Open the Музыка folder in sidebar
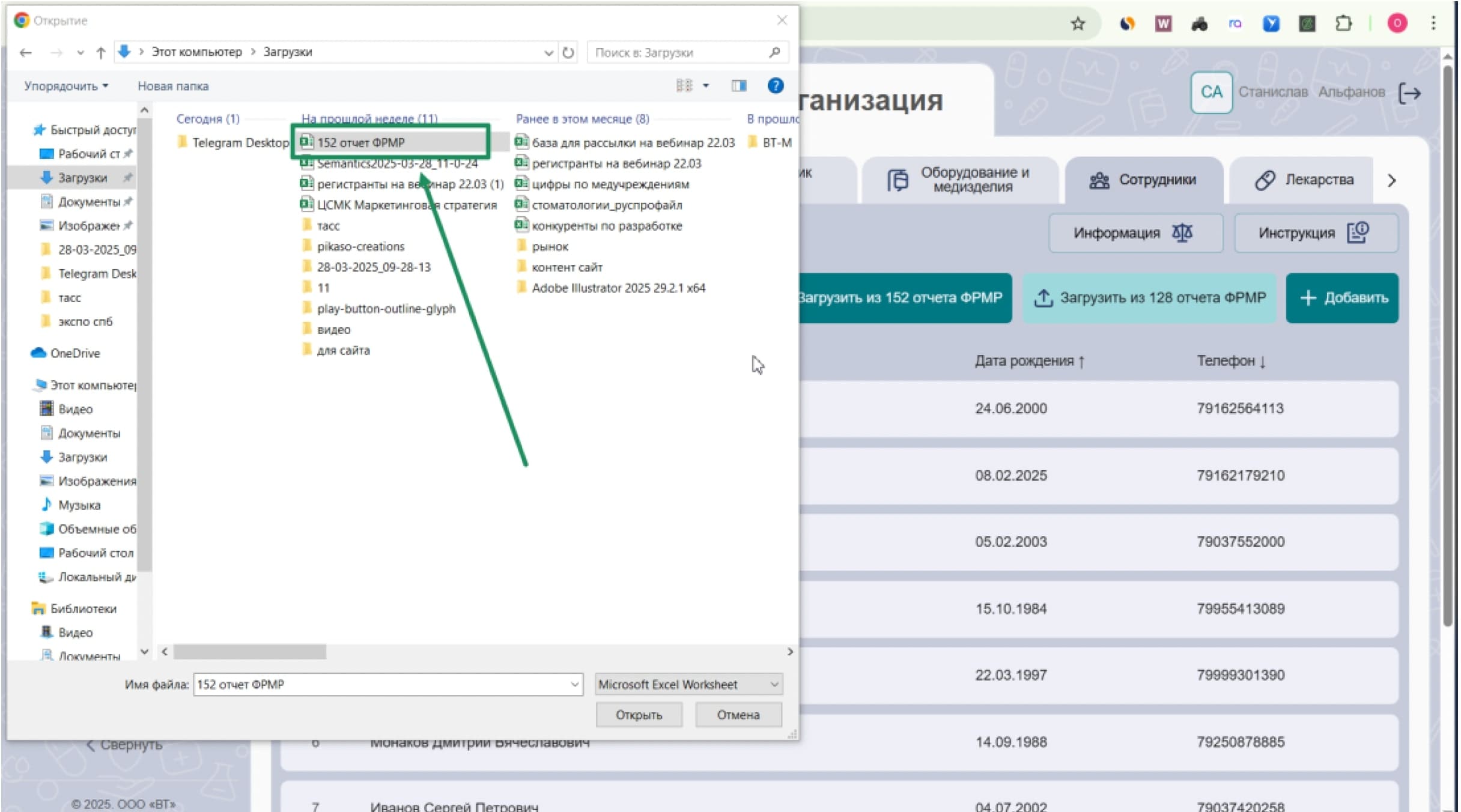 click(x=79, y=505)
